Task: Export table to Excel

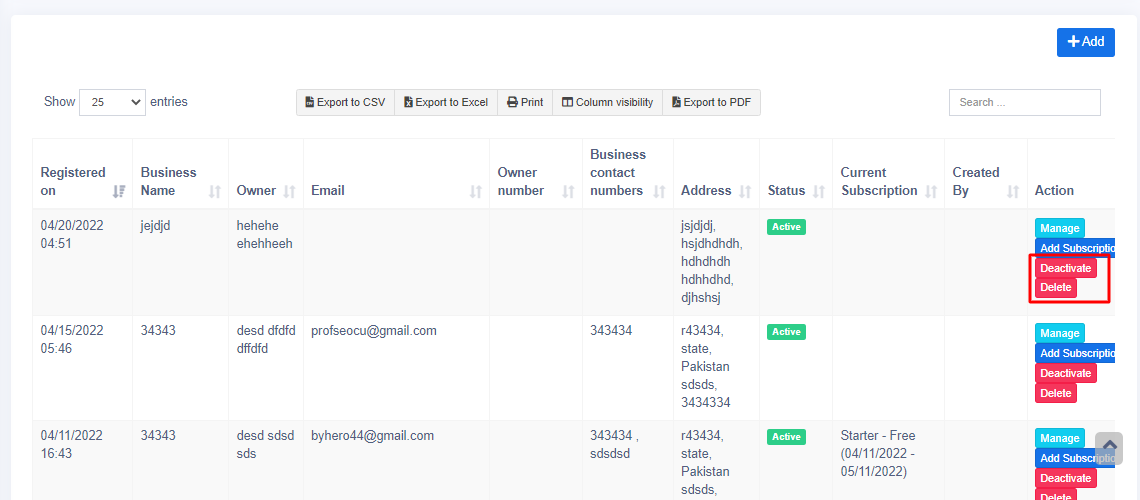Action: point(445,102)
